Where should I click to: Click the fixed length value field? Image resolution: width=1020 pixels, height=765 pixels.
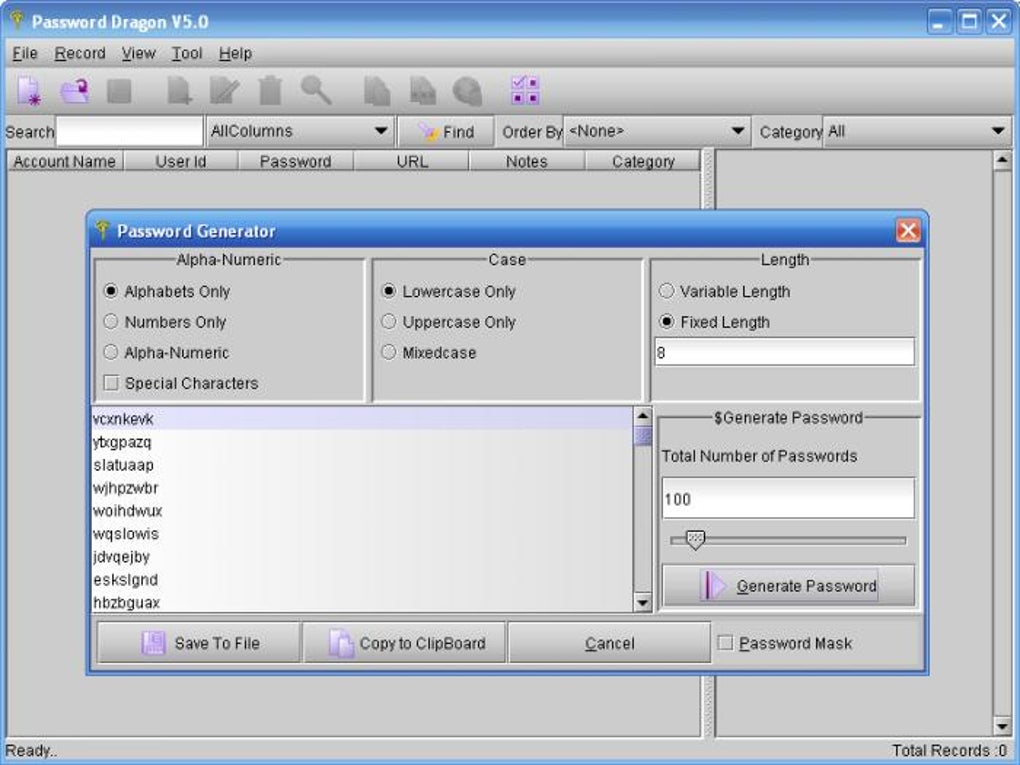785,352
